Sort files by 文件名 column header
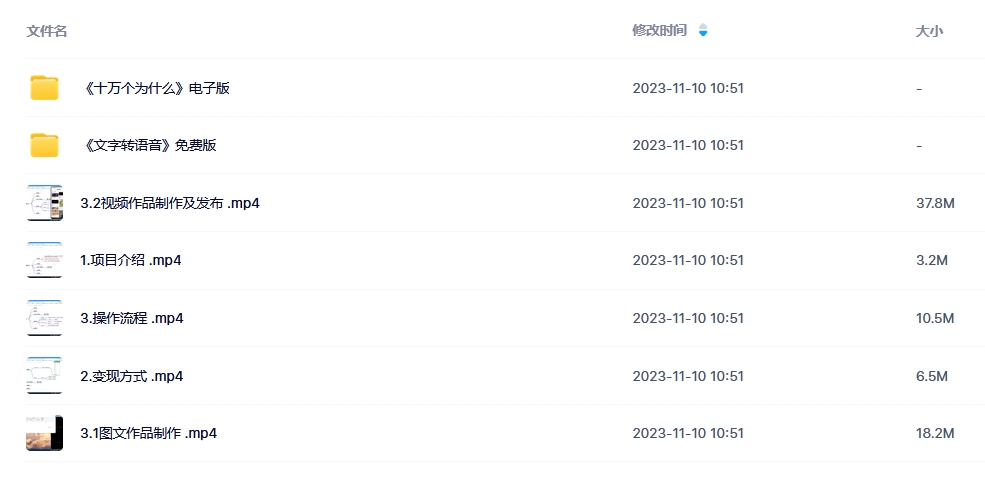The height and width of the screenshot is (496, 985). [46, 31]
